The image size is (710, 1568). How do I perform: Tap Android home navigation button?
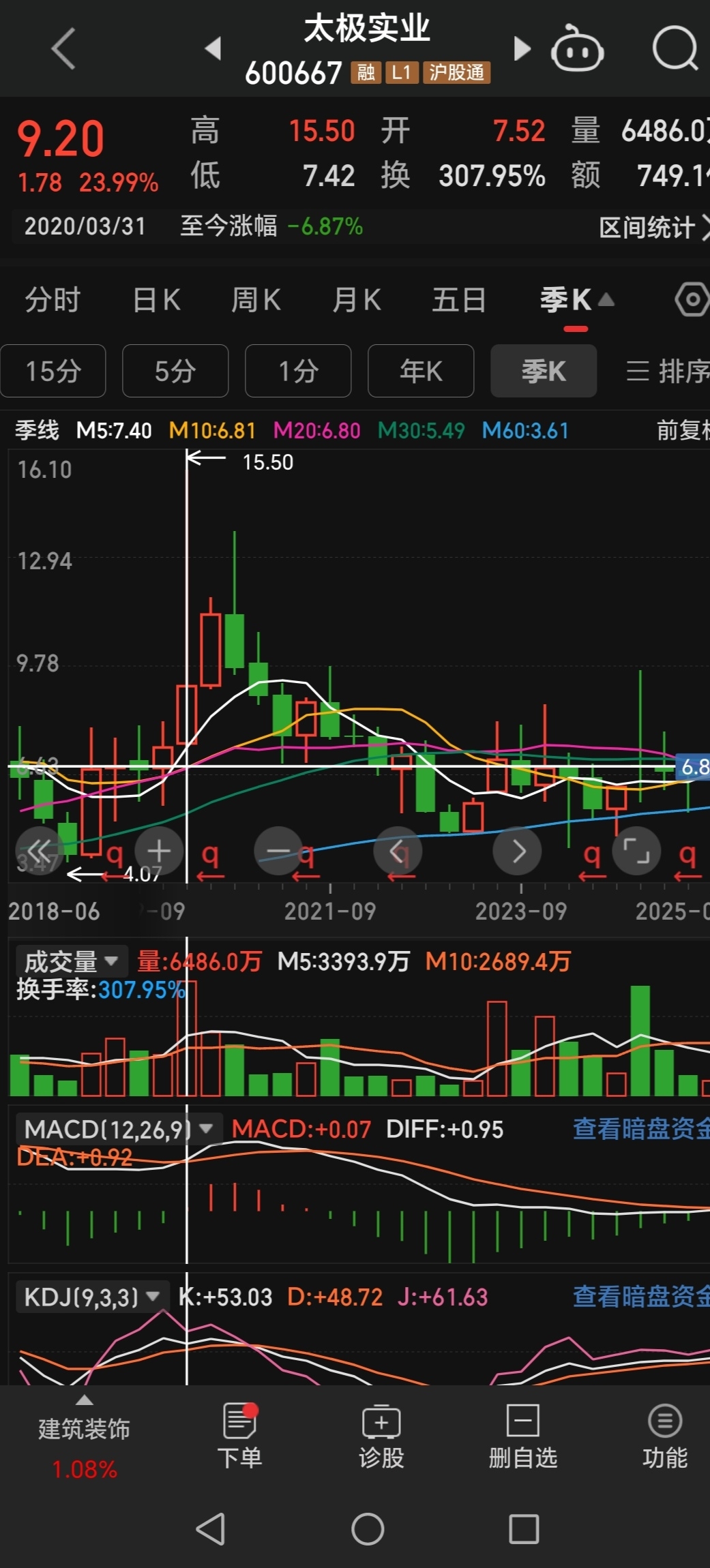point(368,1528)
